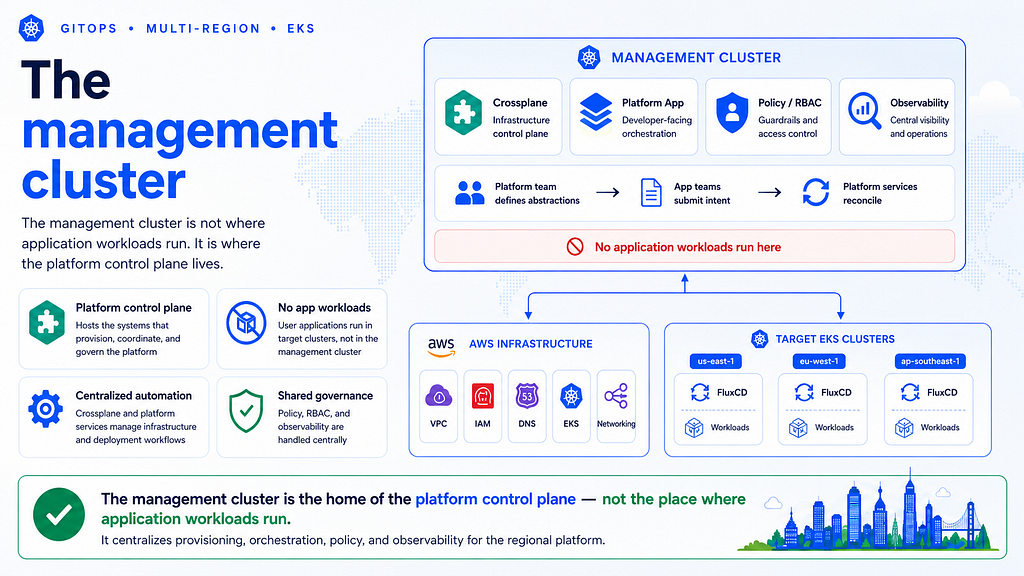
Task: Select the green Crossplane puzzle icon in Management Cluster
Action: (463, 112)
